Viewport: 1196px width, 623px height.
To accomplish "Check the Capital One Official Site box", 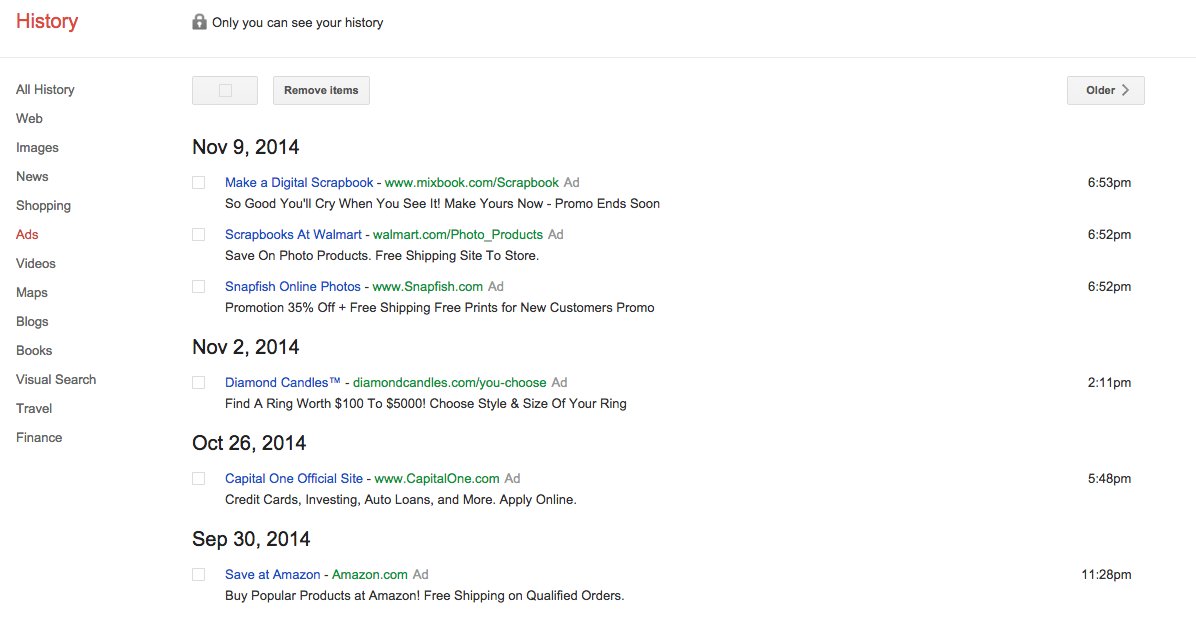I will click(199, 479).
